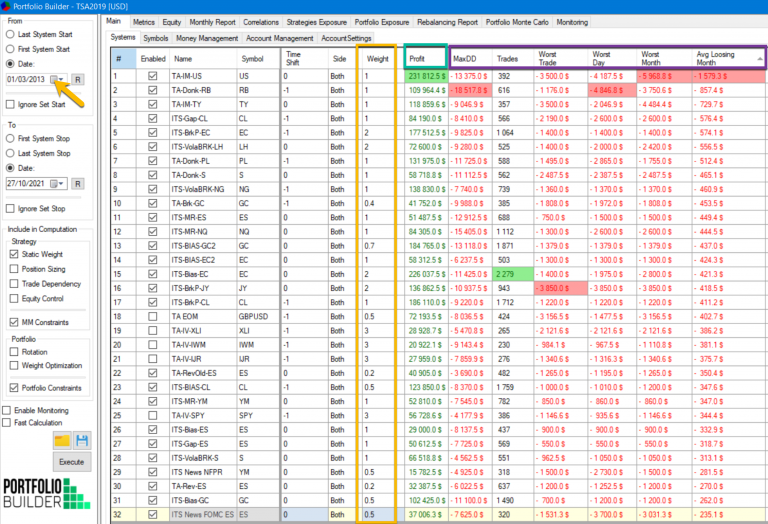Click the R reset button beside From date
This screenshot has width=768, height=524.
pyautogui.click(x=78, y=78)
